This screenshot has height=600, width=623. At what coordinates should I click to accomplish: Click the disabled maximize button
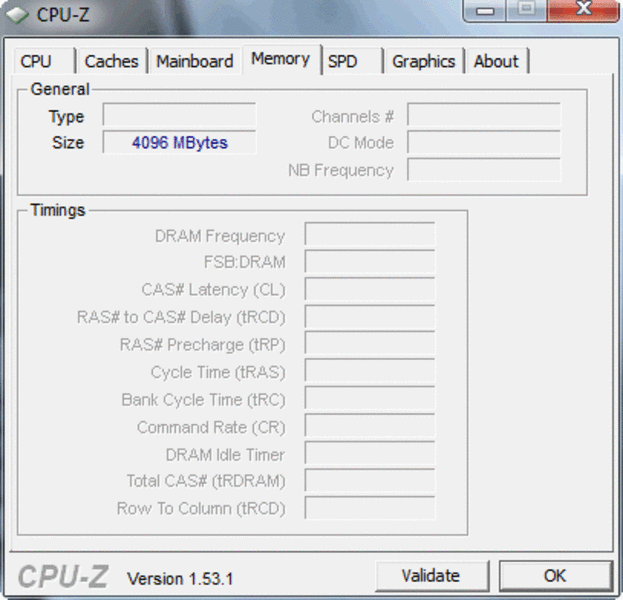(527, 10)
